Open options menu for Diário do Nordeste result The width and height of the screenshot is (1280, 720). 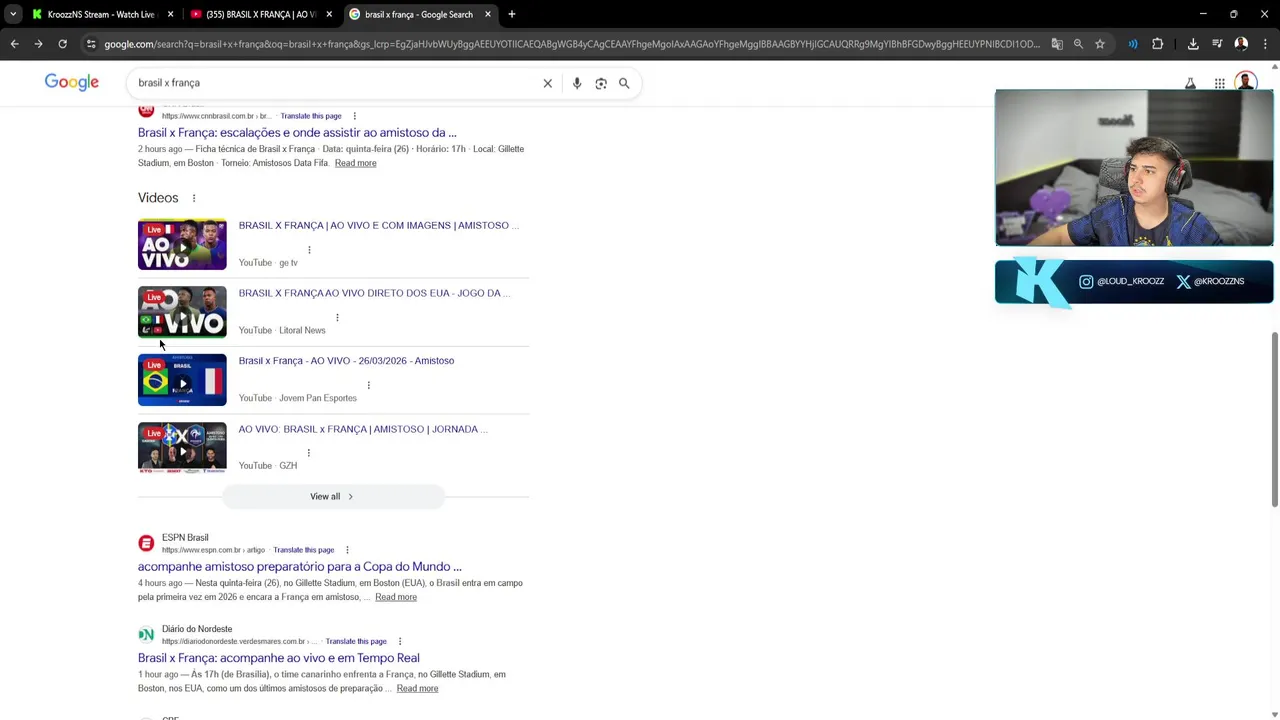pyautogui.click(x=399, y=641)
